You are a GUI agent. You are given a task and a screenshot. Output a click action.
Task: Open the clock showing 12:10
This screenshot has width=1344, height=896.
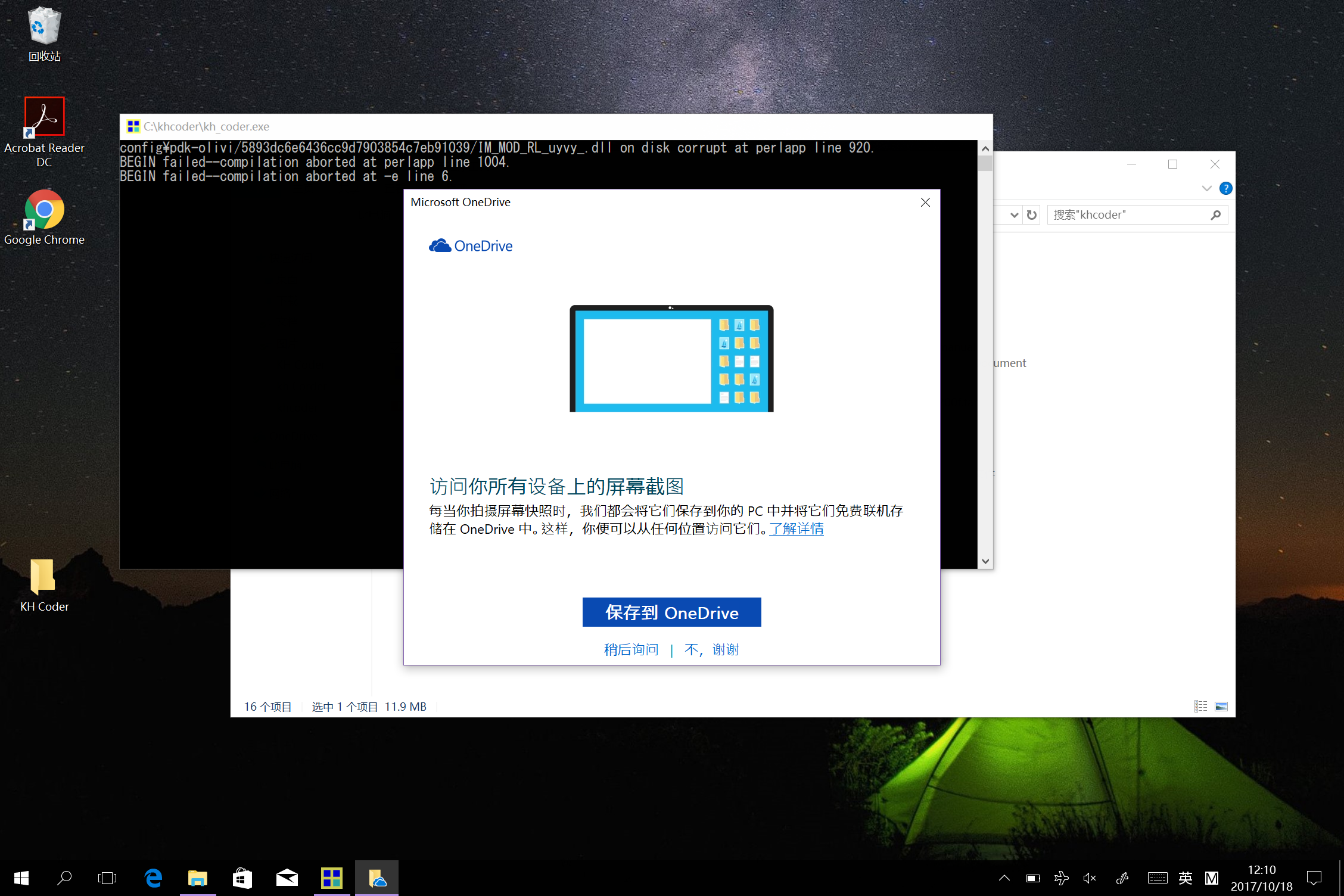(1261, 878)
